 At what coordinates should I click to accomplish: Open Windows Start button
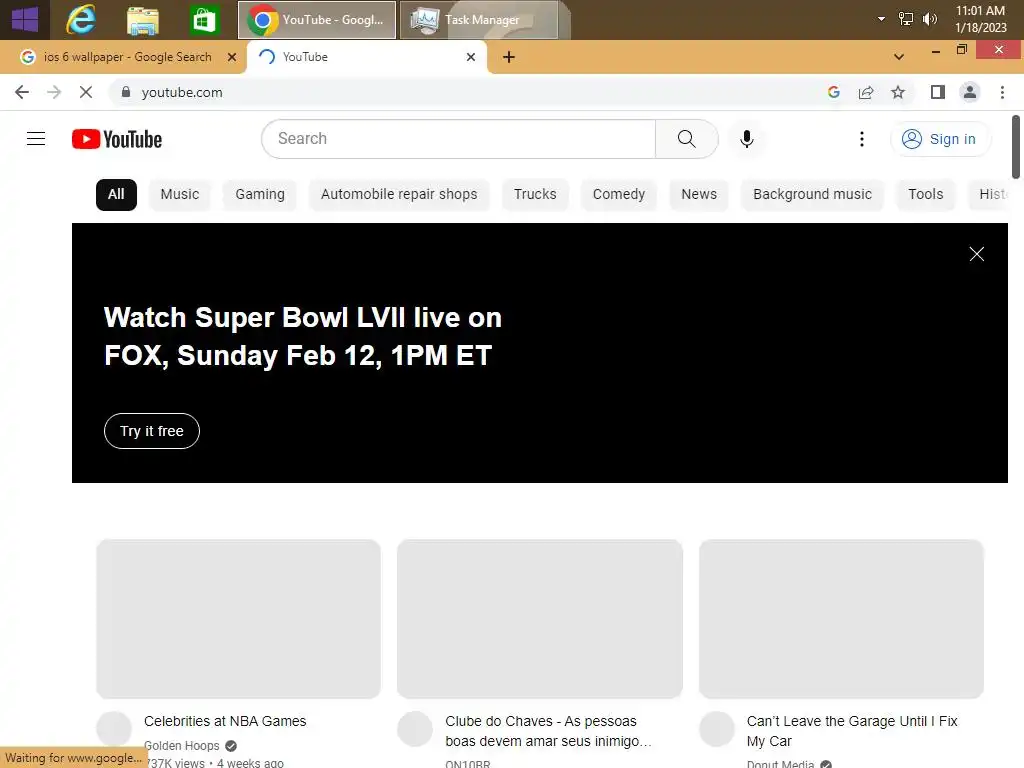[25, 20]
